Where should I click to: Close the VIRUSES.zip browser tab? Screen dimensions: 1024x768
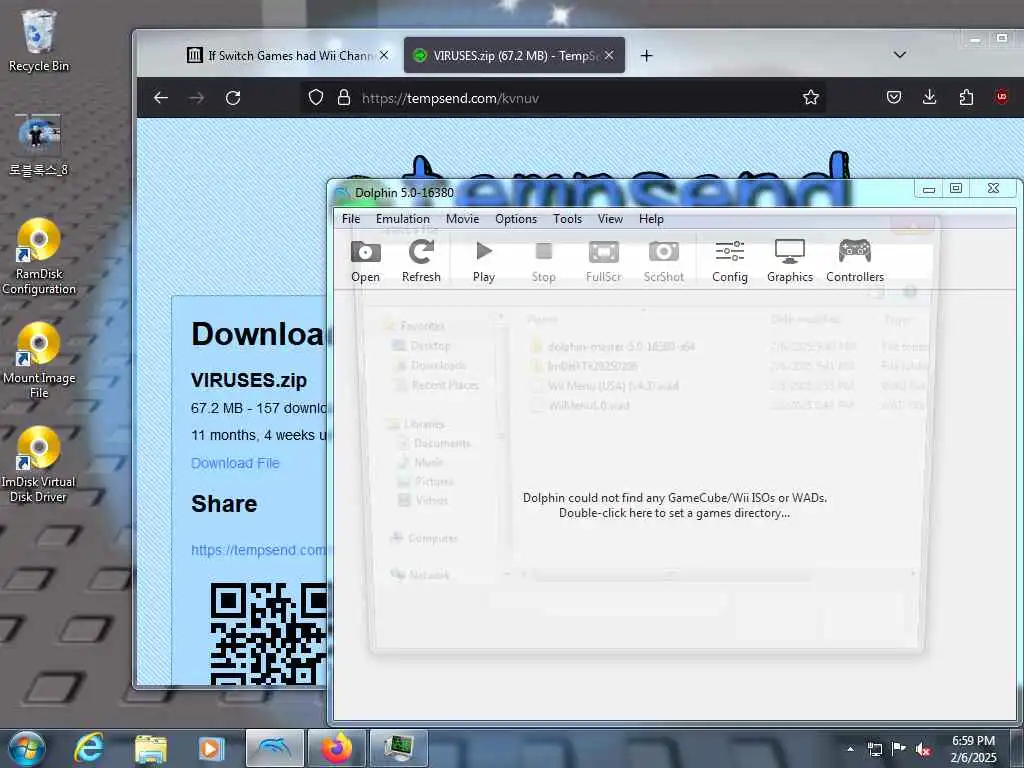[609, 56]
